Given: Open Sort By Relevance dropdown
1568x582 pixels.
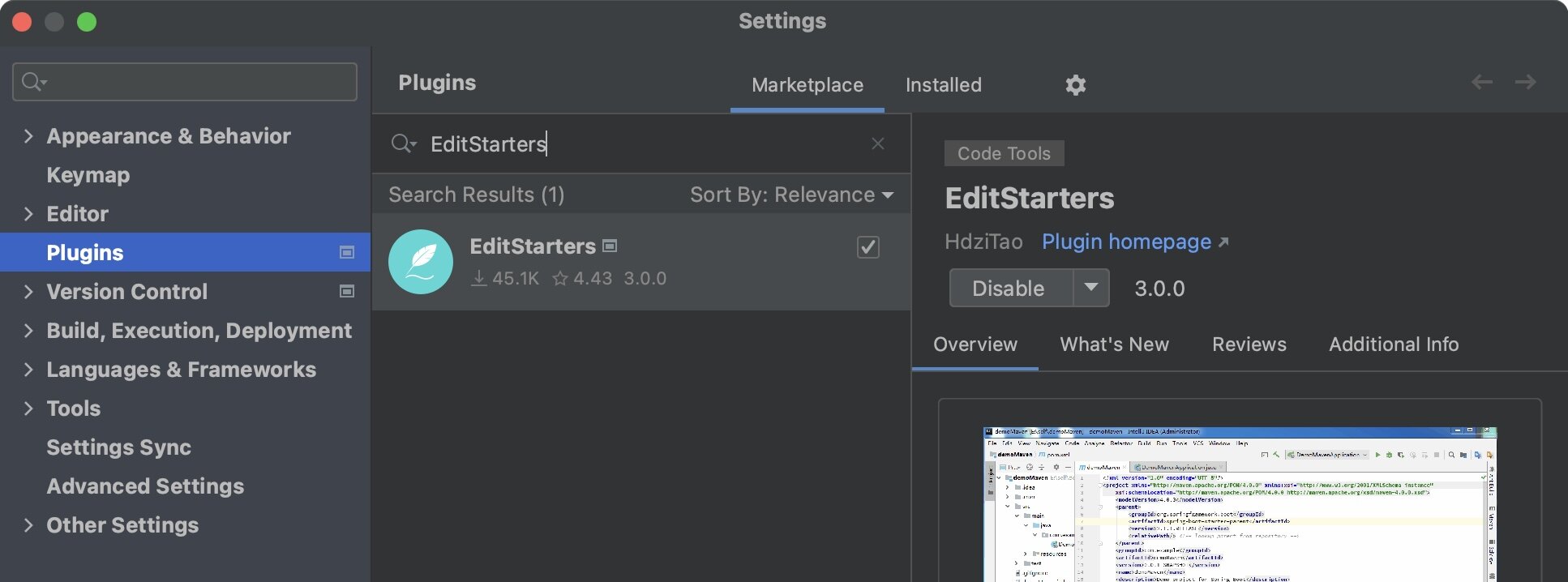Looking at the screenshot, I should pyautogui.click(x=790, y=195).
